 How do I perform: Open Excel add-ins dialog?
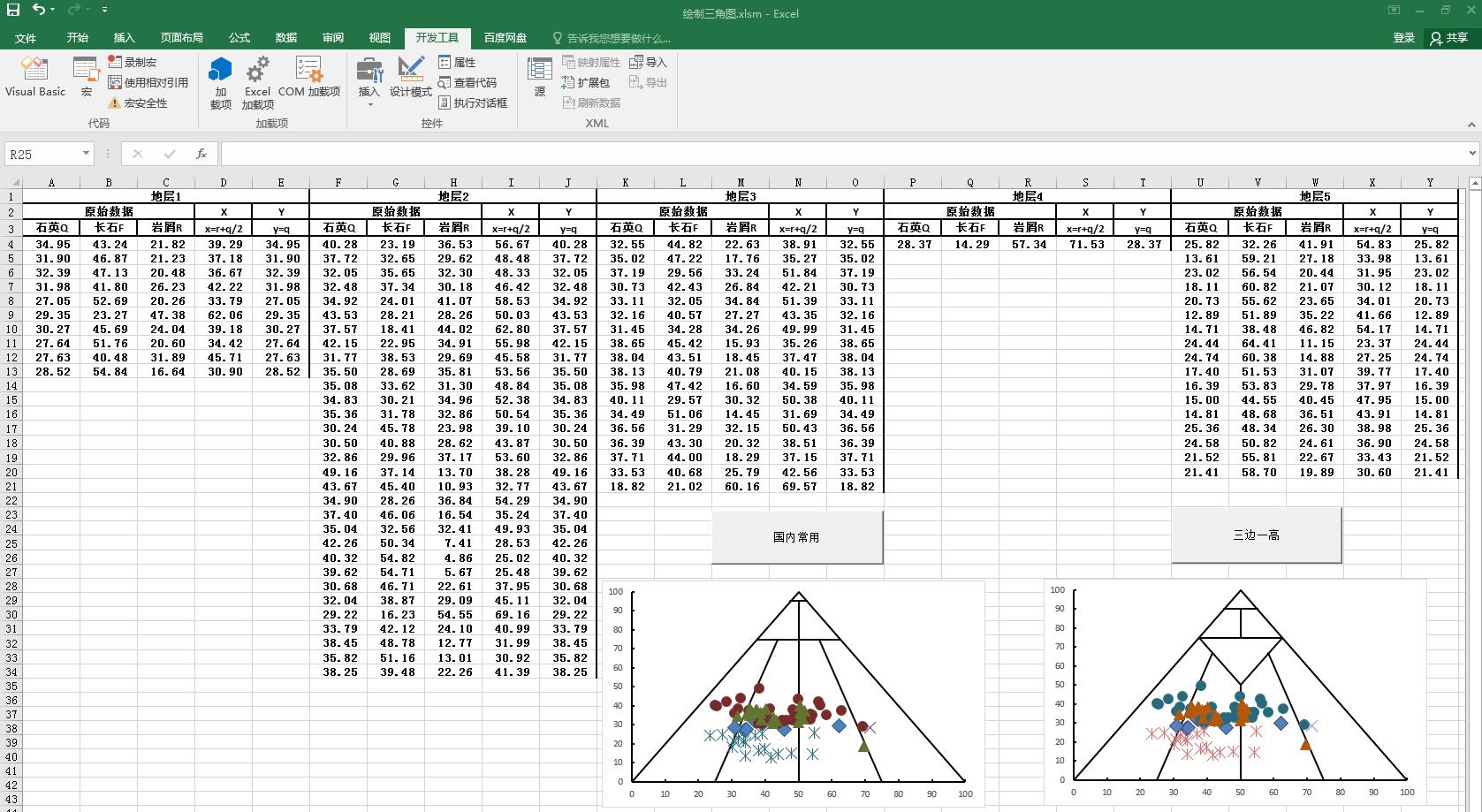pyautogui.click(x=257, y=83)
